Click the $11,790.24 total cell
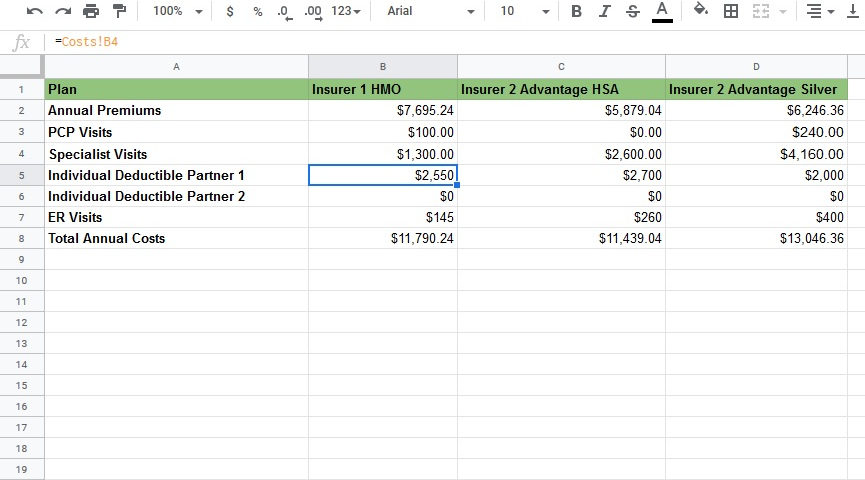Image resolution: width=865 pixels, height=480 pixels. pos(383,238)
